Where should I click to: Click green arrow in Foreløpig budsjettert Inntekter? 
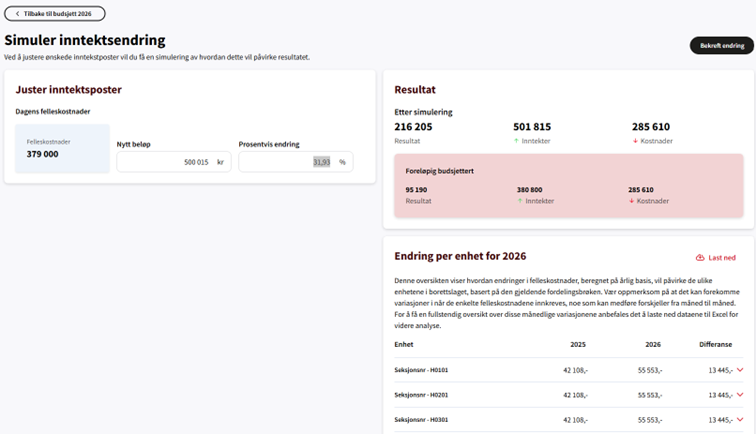(520, 201)
